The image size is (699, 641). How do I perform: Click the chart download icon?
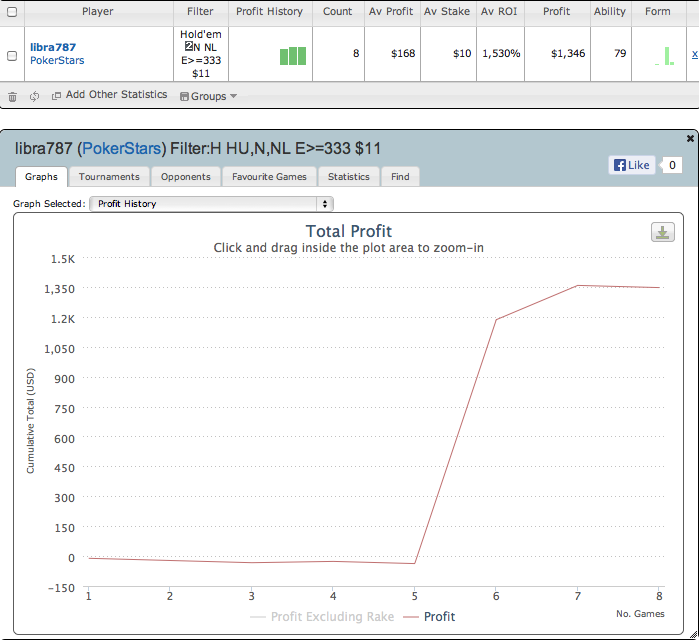coord(662,232)
